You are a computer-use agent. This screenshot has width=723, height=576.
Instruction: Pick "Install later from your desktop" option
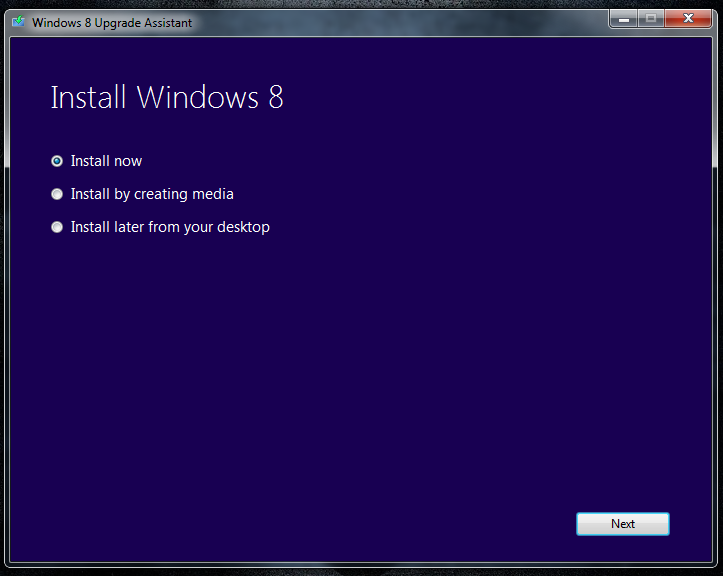pos(57,227)
